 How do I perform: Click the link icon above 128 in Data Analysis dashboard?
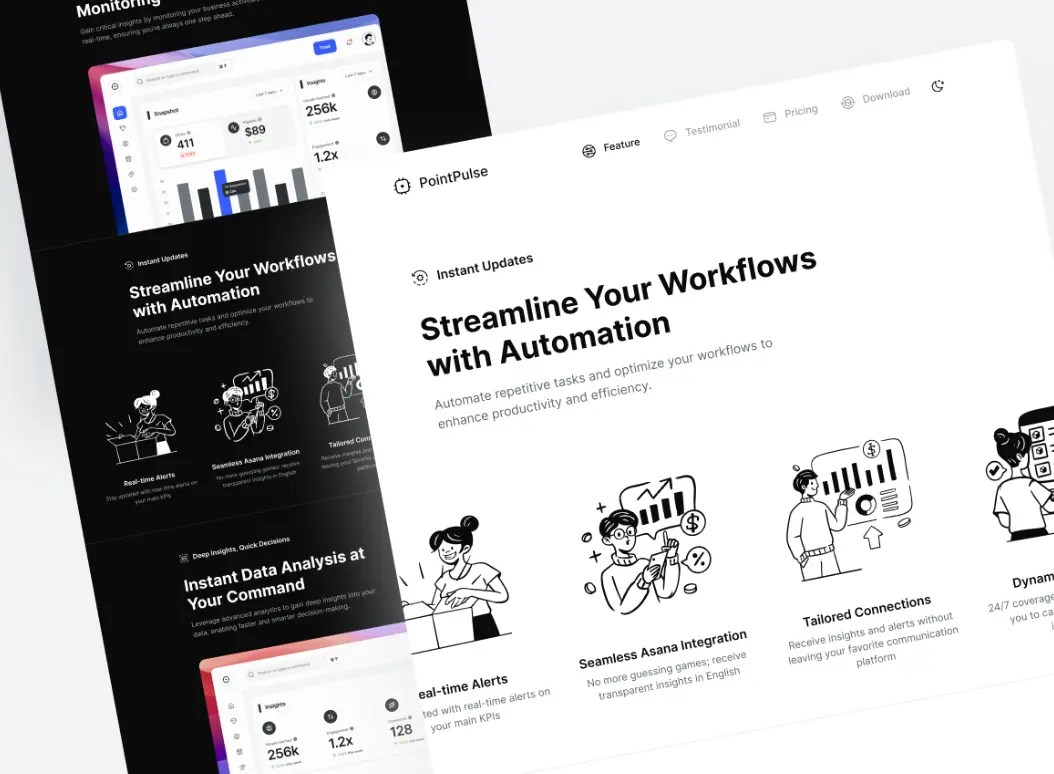392,704
